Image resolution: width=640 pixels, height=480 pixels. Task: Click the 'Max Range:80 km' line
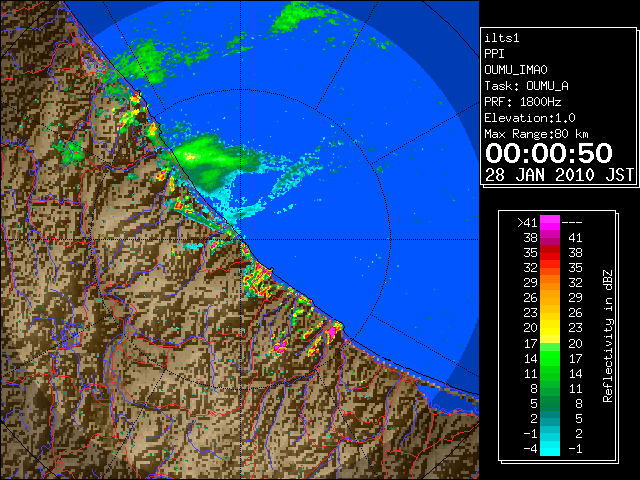click(x=536, y=134)
